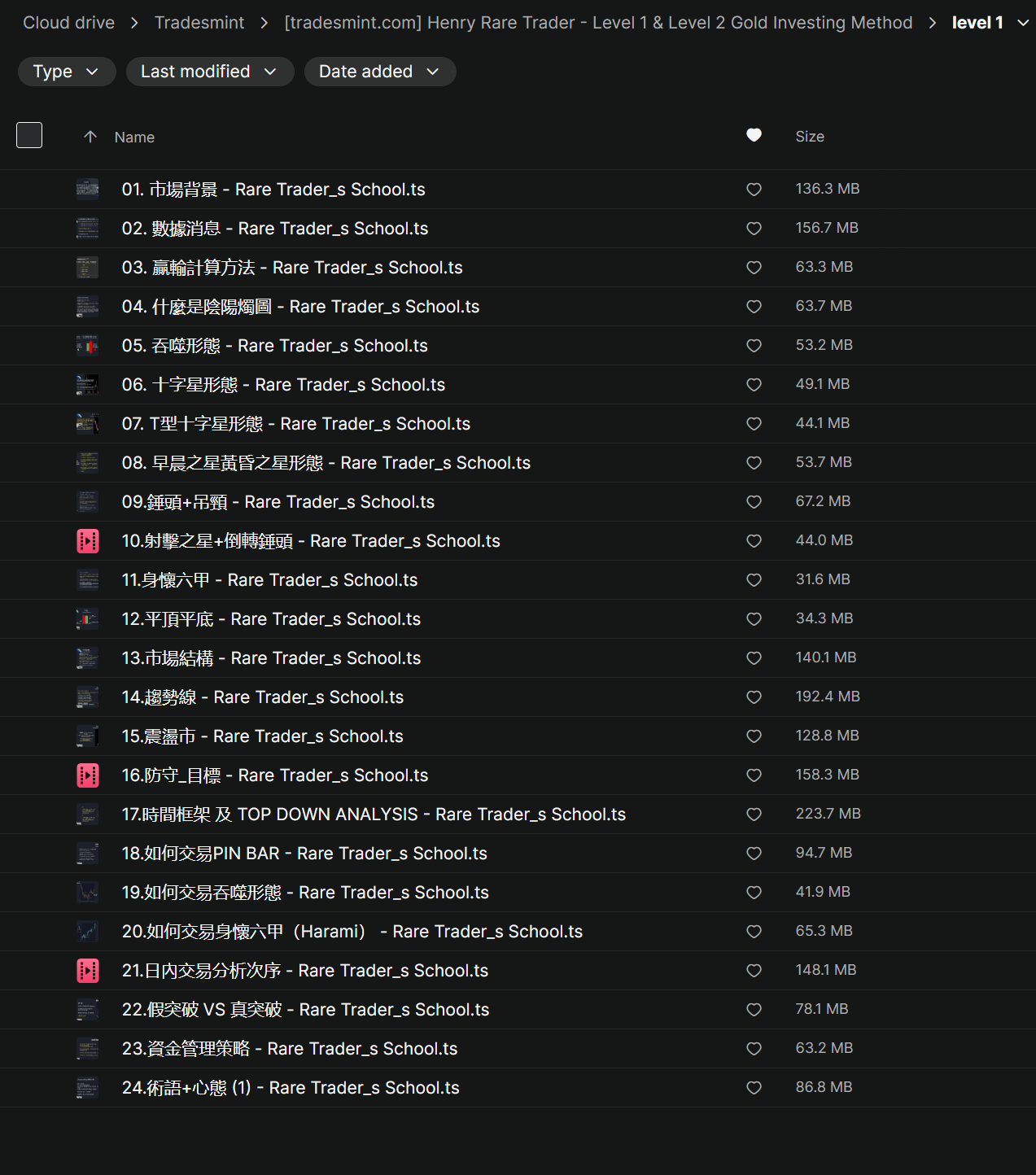The height and width of the screenshot is (1175, 1036).
Task: Click the pink video icon for file 21
Action: pos(88,971)
